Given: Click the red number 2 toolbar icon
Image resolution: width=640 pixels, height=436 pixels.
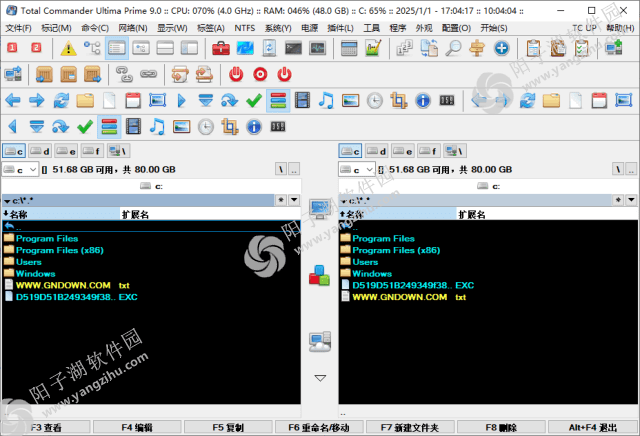Looking at the screenshot, I should coord(36,48).
